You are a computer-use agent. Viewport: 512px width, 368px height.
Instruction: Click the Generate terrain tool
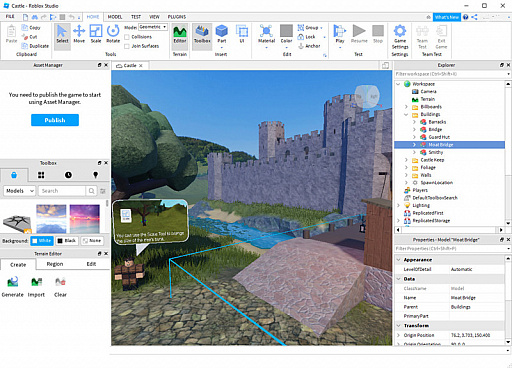[x=13, y=287]
